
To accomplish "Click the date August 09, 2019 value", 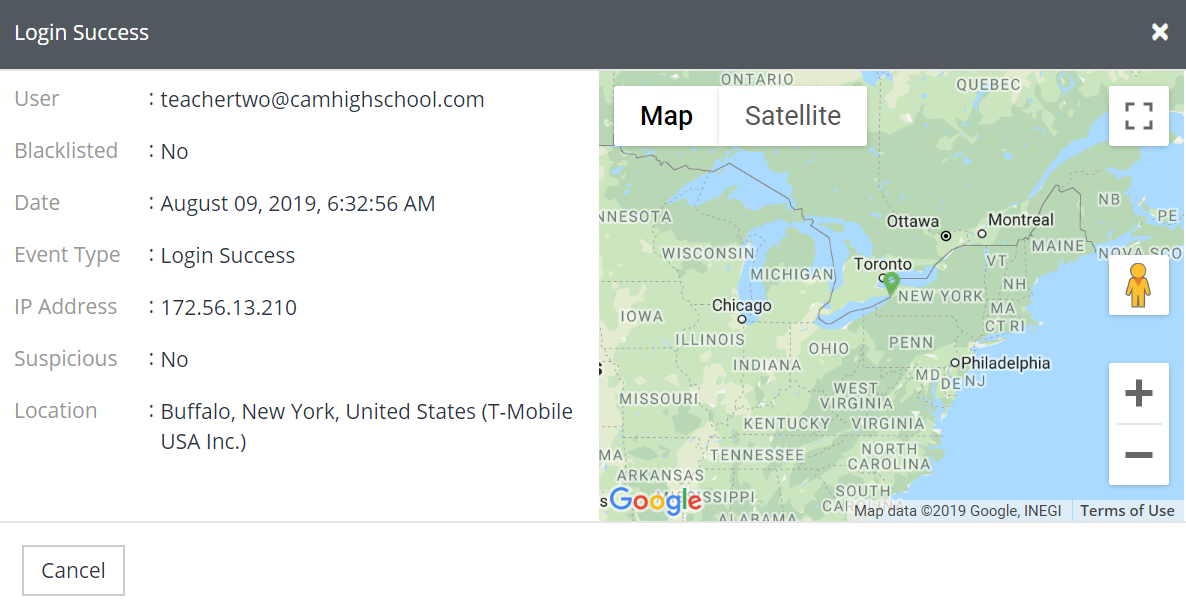I will (x=298, y=204).
